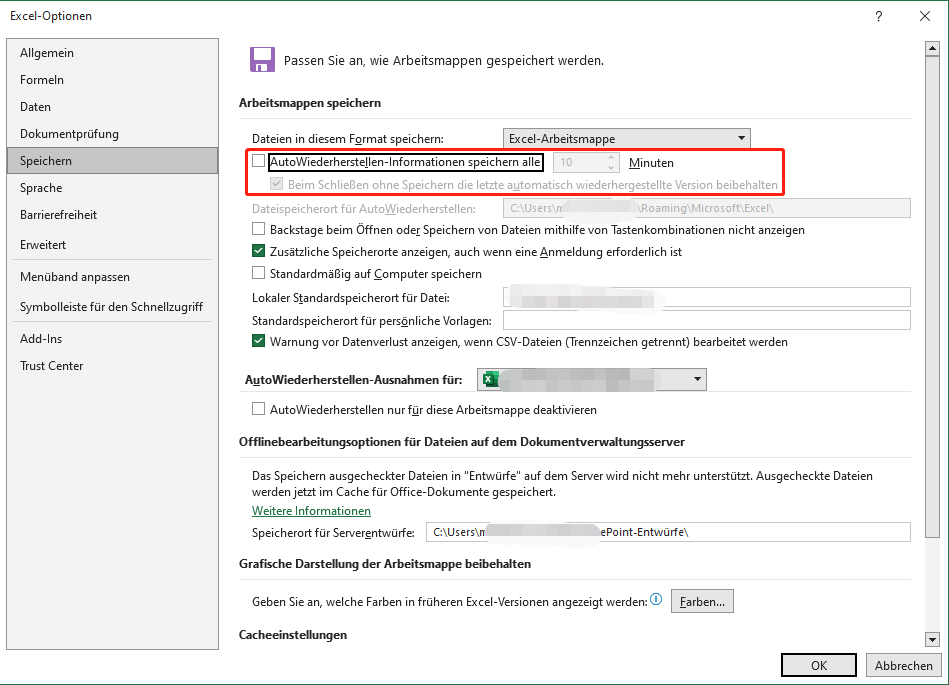Click the Standardspeicherort für persönliche Vorlagen field

pos(706,320)
